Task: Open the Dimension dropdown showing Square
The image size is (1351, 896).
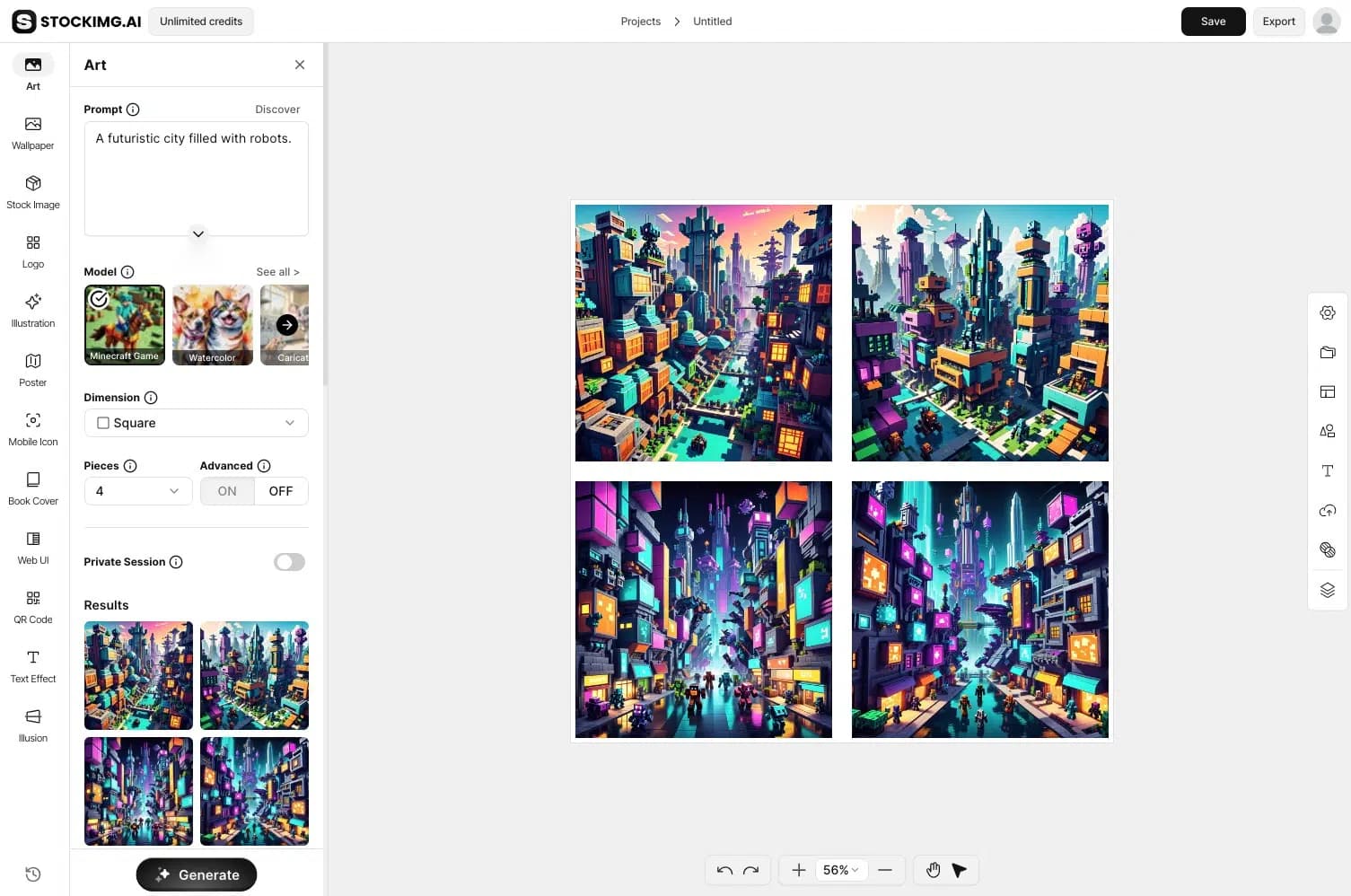Action: pos(196,422)
